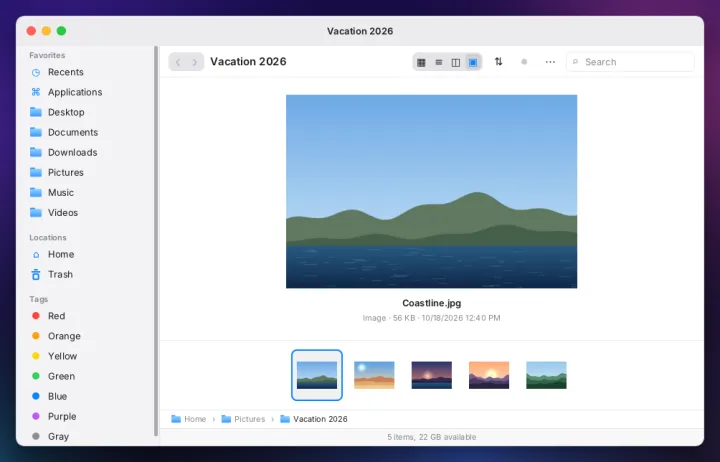Screen dimensions: 720x462
Task: Click the Home folder icon in path bar
Action: coord(176,419)
